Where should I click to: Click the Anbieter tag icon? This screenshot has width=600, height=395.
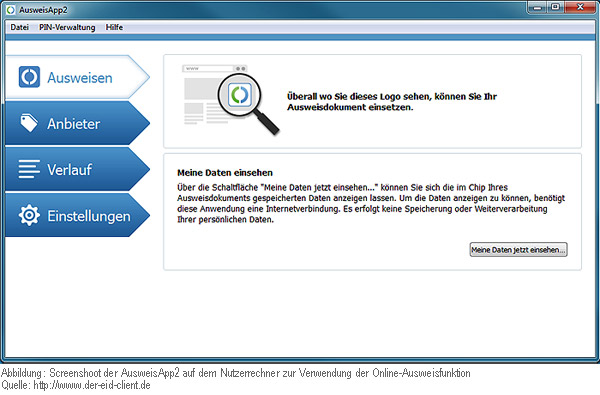click(x=29, y=123)
